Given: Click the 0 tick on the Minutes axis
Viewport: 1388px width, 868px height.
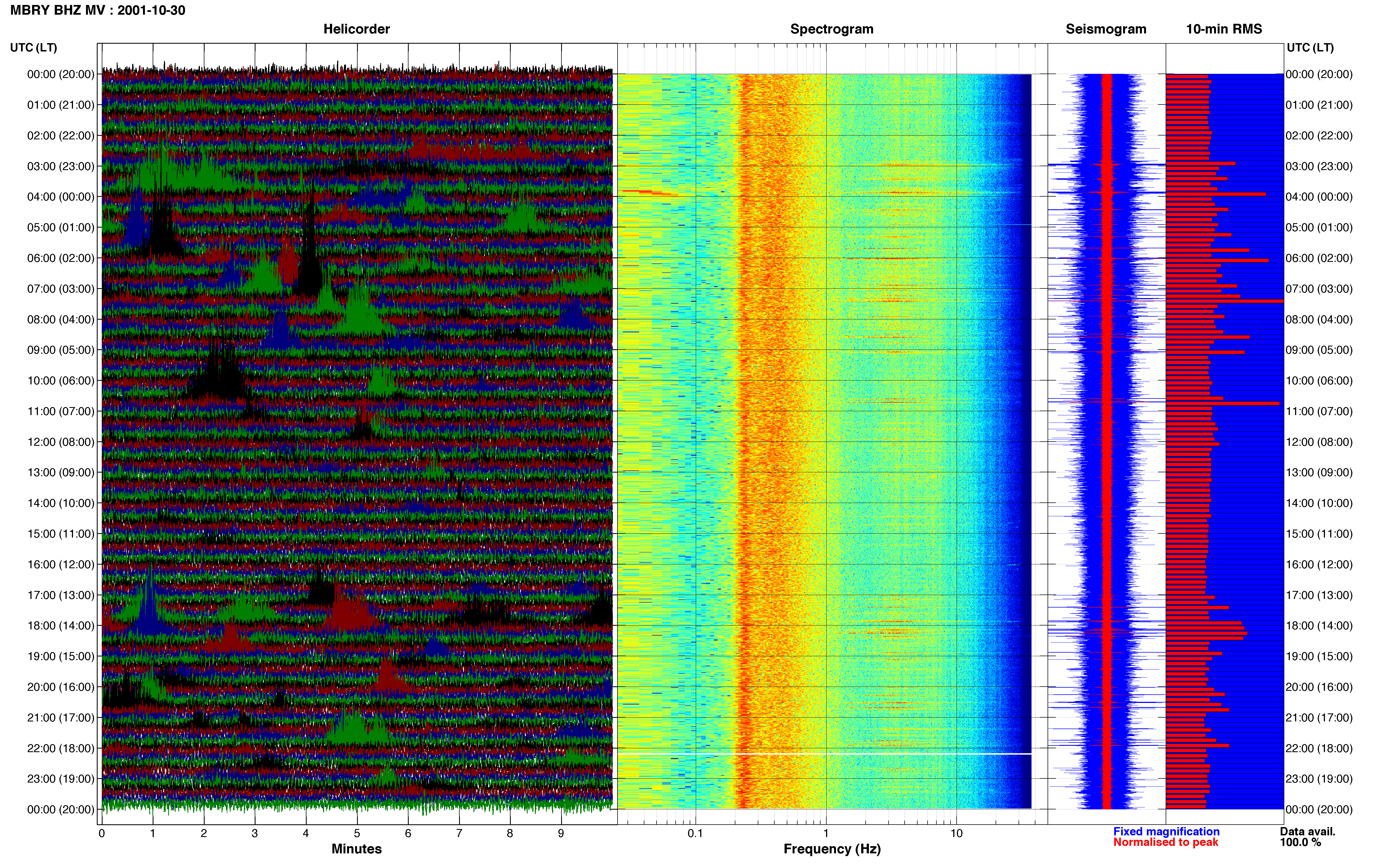Looking at the screenshot, I should click(x=101, y=833).
